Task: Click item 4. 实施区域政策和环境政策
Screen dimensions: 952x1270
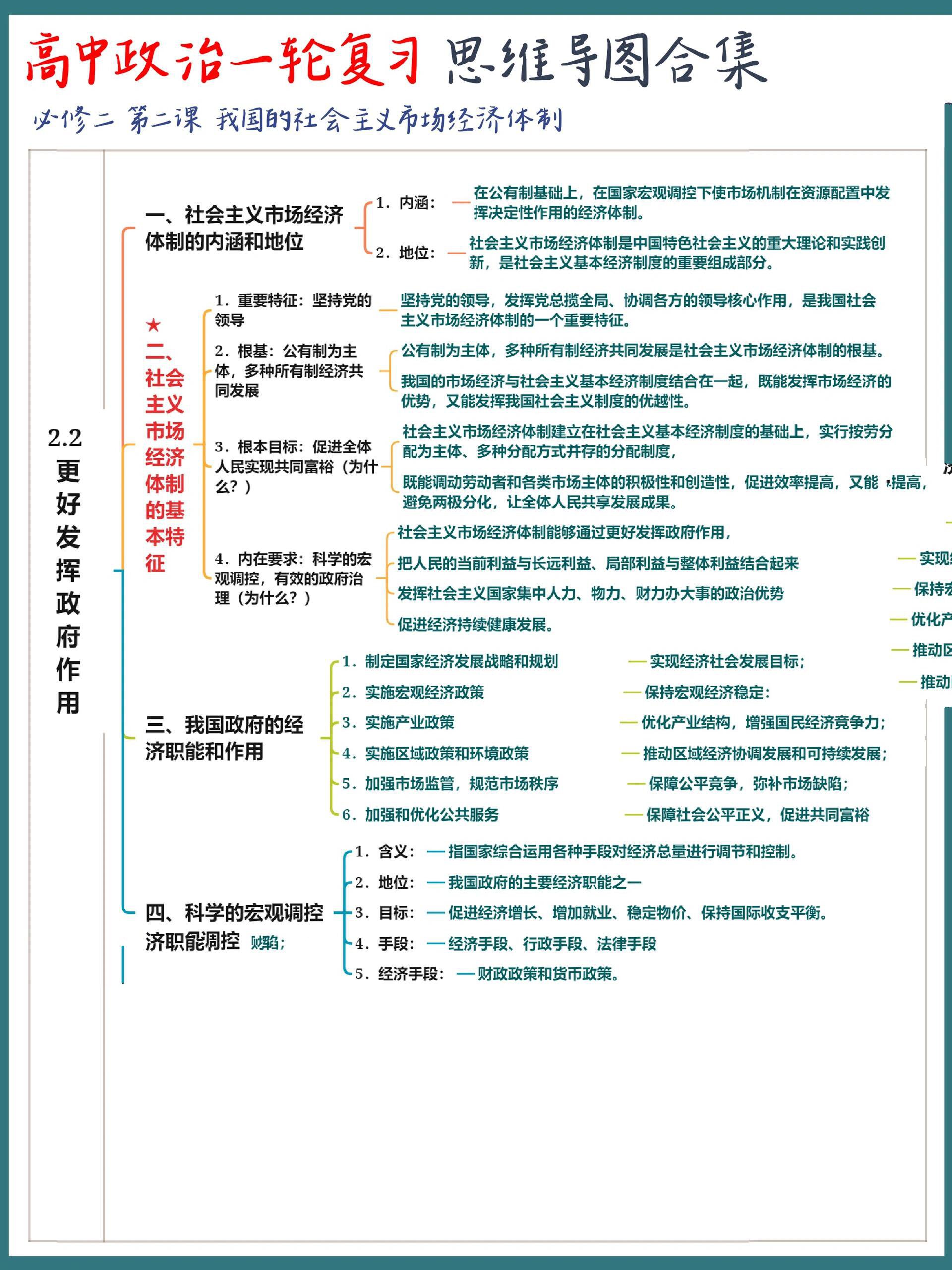Action: click(435, 753)
